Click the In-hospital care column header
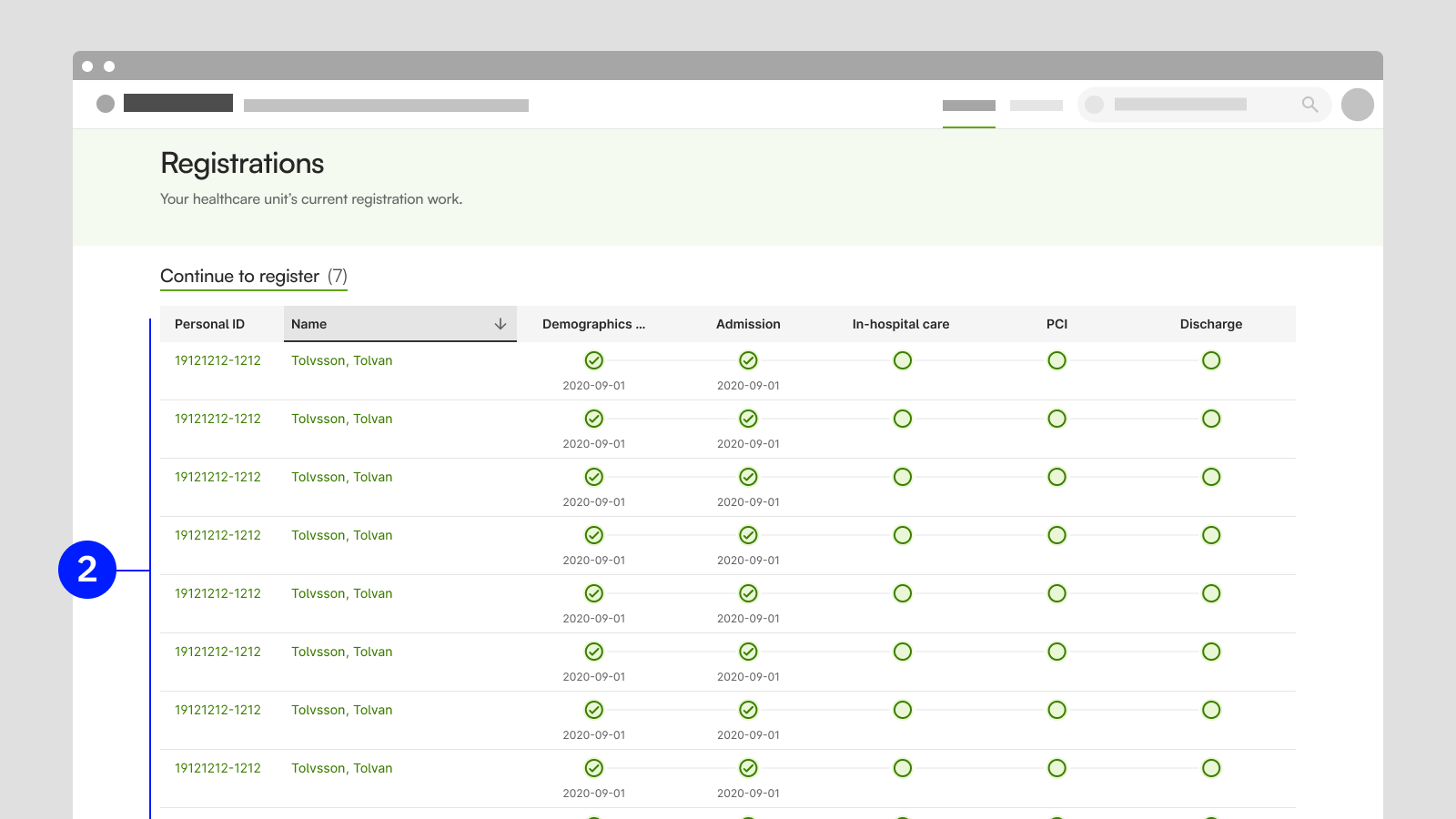Screen dimensions: 1456x819 (x=901, y=324)
